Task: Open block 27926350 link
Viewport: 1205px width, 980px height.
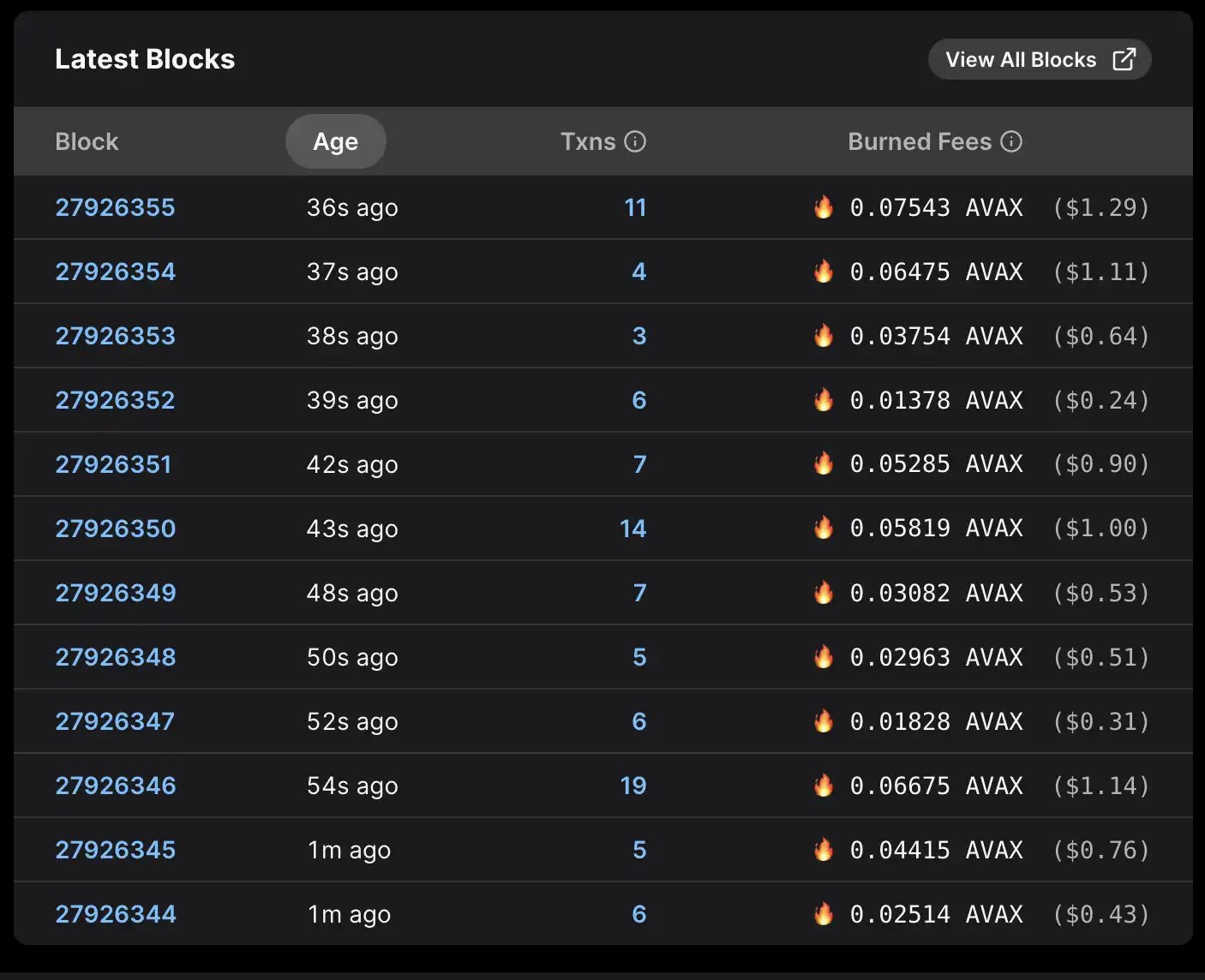Action: pos(115,529)
